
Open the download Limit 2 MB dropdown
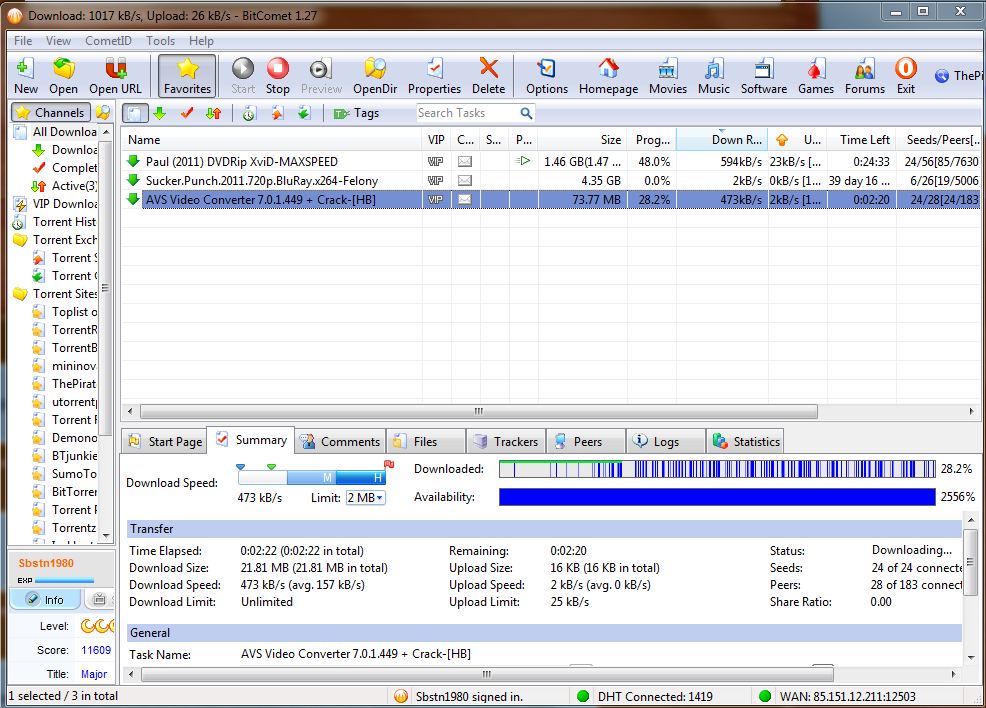(365, 498)
